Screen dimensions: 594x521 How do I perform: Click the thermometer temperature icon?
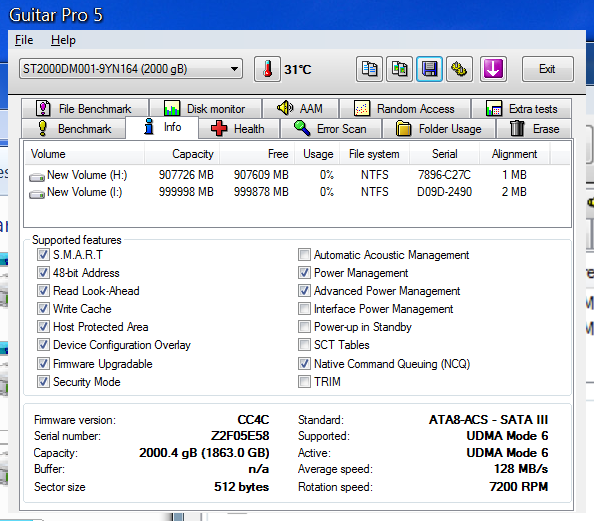tap(267, 69)
